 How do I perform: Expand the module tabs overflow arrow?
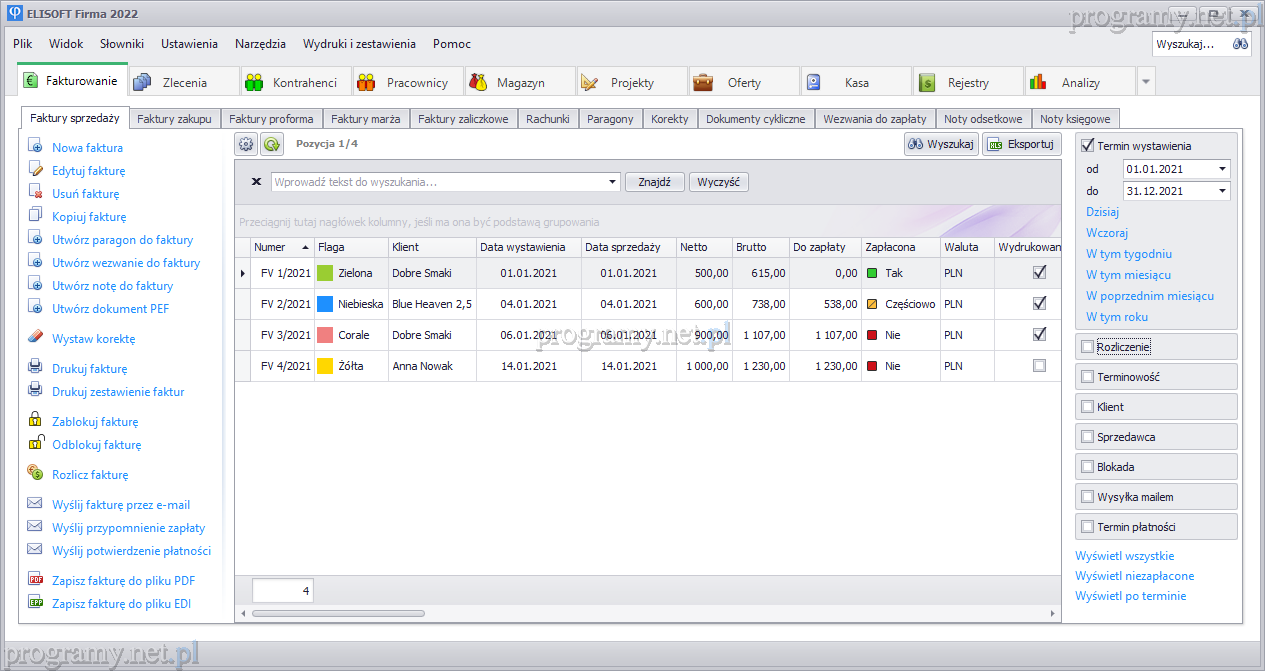pos(1146,82)
